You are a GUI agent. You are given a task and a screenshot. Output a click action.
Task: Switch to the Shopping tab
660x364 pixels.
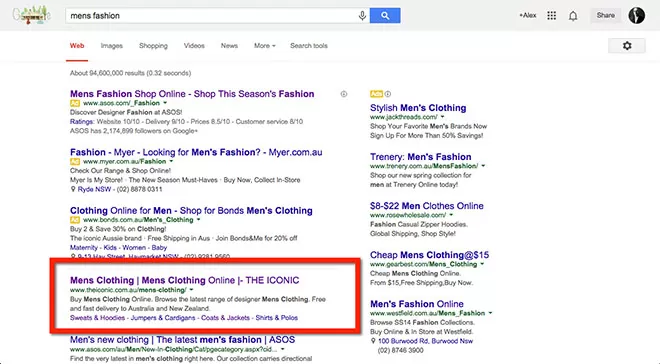(x=153, y=46)
